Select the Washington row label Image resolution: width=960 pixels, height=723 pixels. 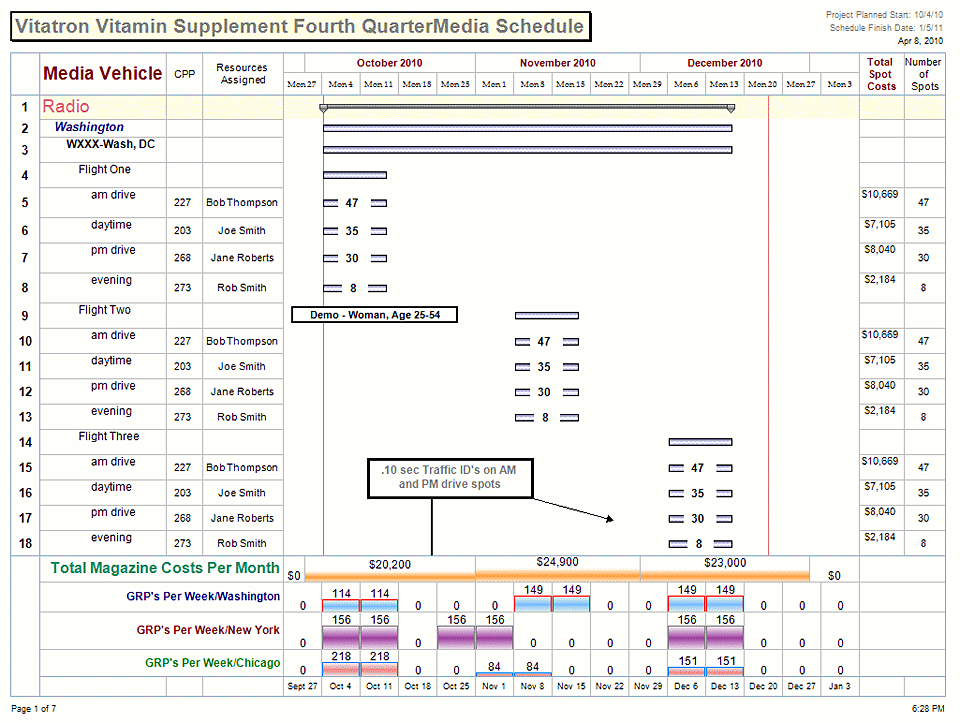click(x=89, y=128)
